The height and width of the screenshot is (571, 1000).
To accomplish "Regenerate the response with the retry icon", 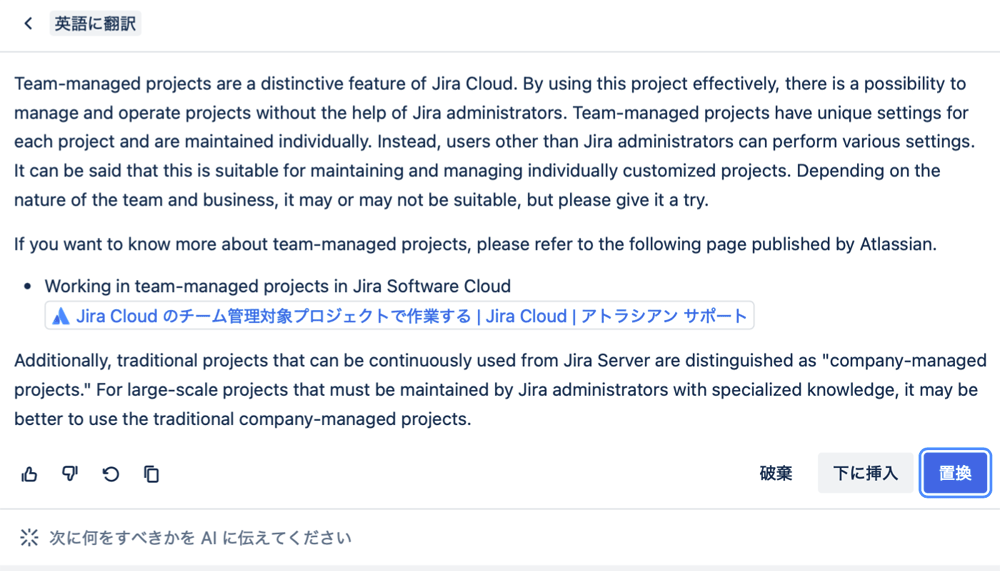I will tap(111, 474).
